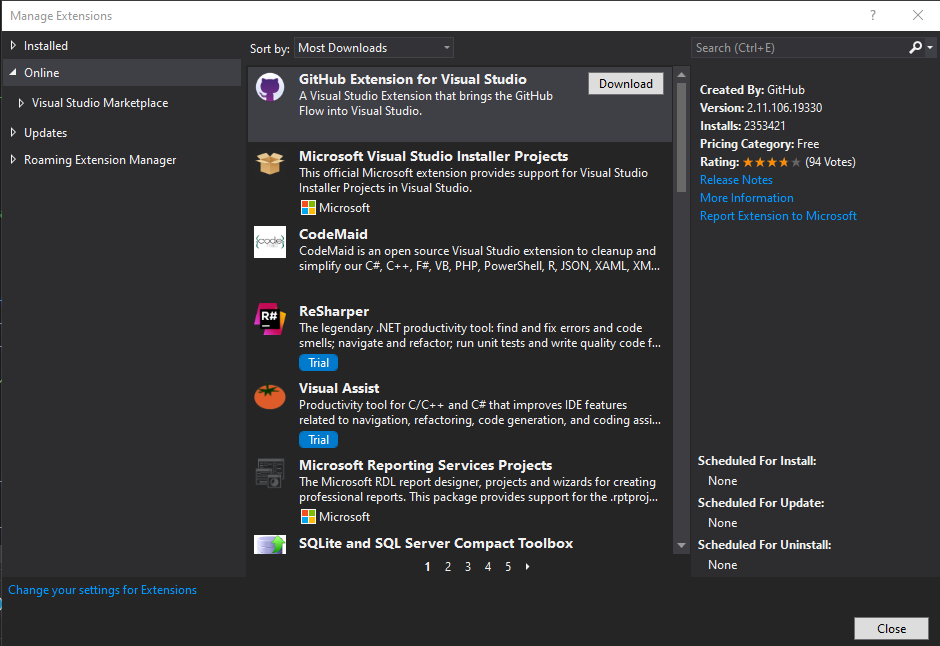
Task: Click the CodeMaid logo icon
Action: (270, 242)
